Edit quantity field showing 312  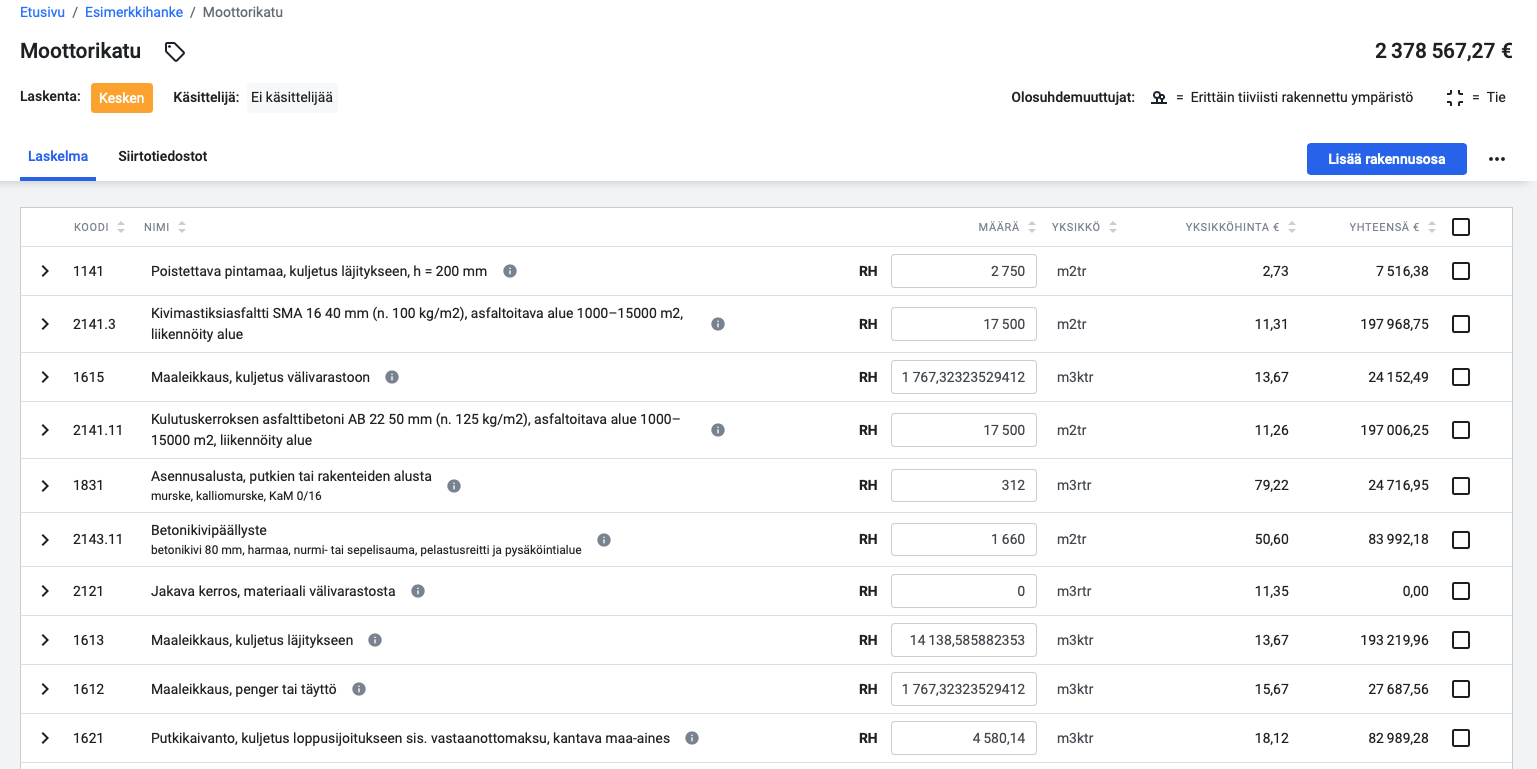tap(964, 486)
